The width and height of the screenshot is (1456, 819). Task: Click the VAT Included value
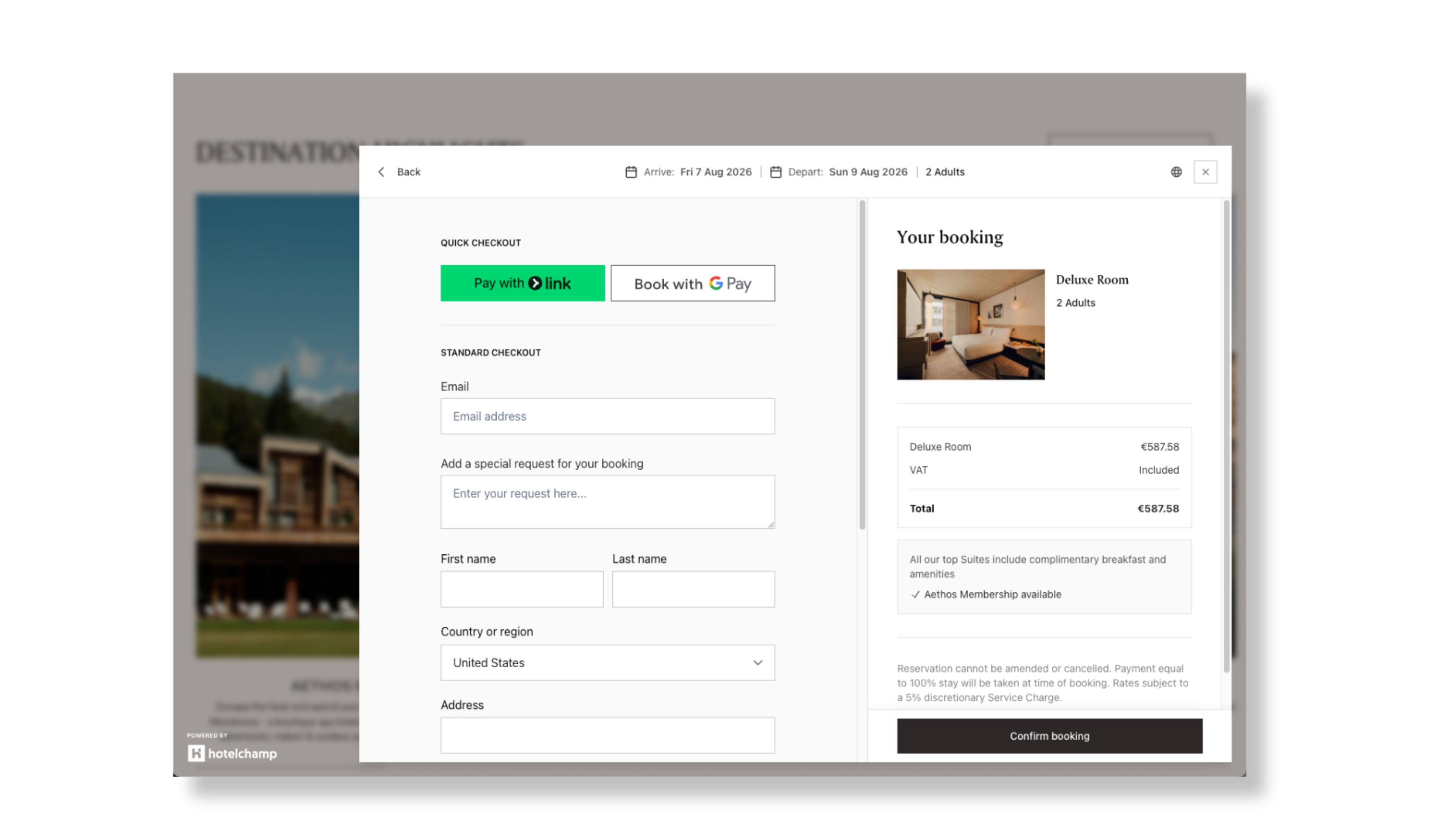point(1159,470)
